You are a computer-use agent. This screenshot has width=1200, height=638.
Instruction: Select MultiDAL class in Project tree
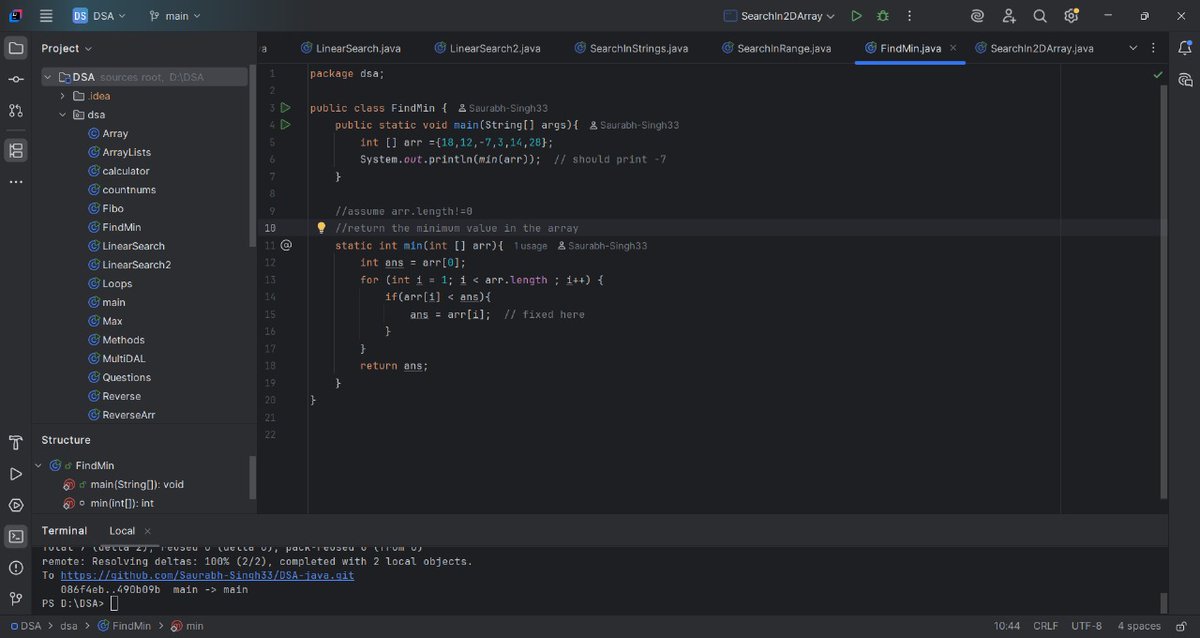(123, 358)
